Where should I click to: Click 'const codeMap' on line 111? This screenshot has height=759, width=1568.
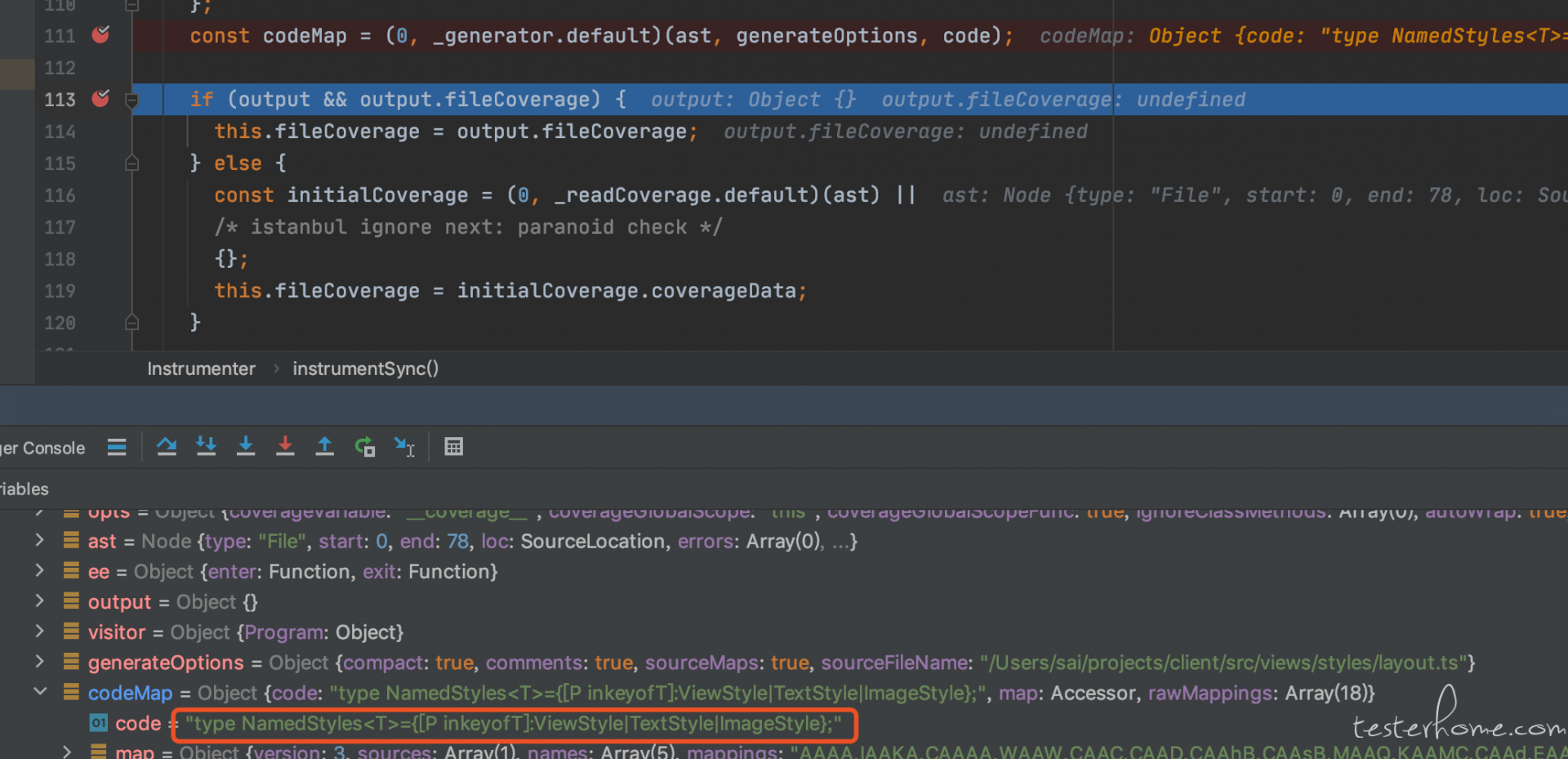click(268, 36)
